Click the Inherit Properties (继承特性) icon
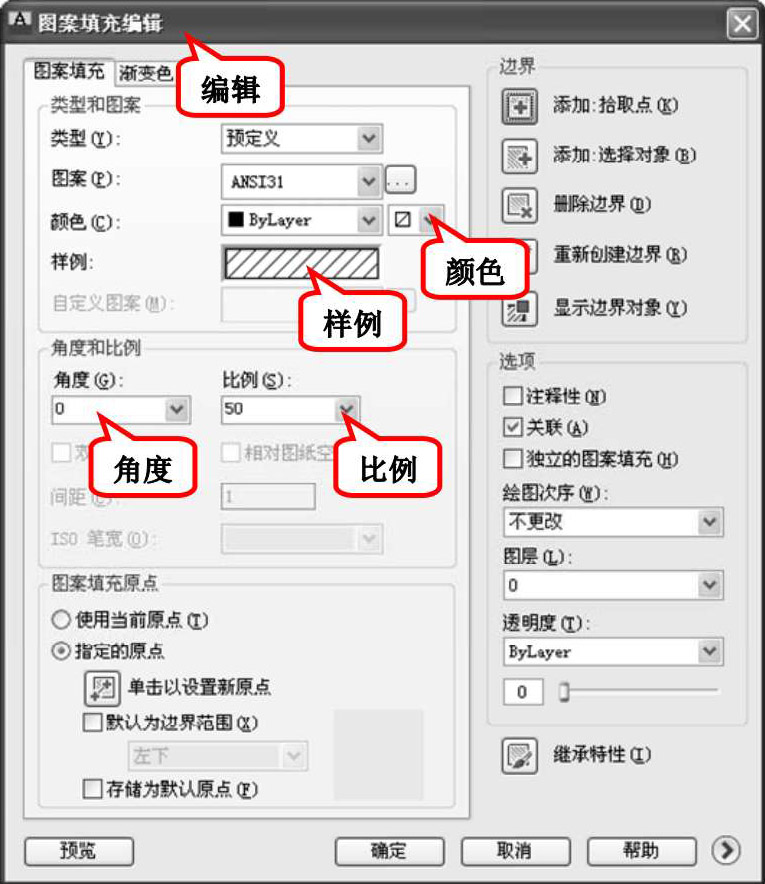765x884 pixels. [x=519, y=755]
